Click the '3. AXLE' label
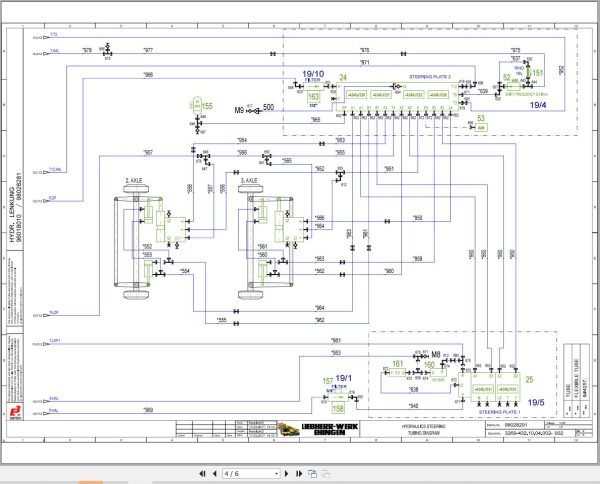 click(249, 180)
